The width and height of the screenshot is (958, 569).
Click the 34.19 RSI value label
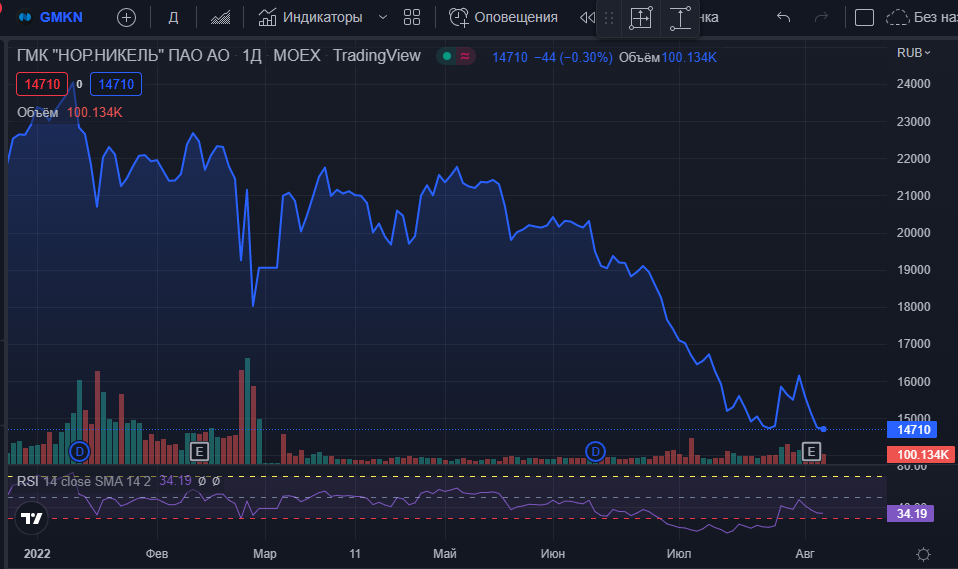[911, 513]
